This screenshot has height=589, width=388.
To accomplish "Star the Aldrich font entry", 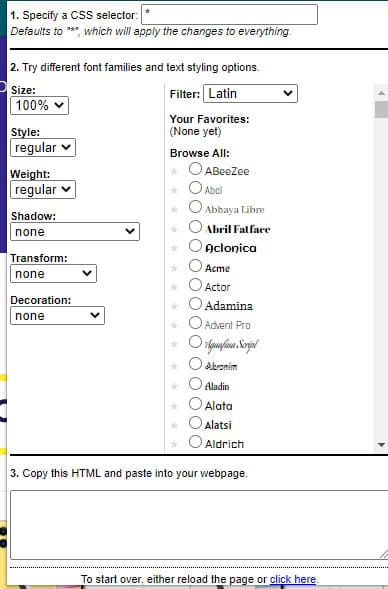I will (174, 444).
